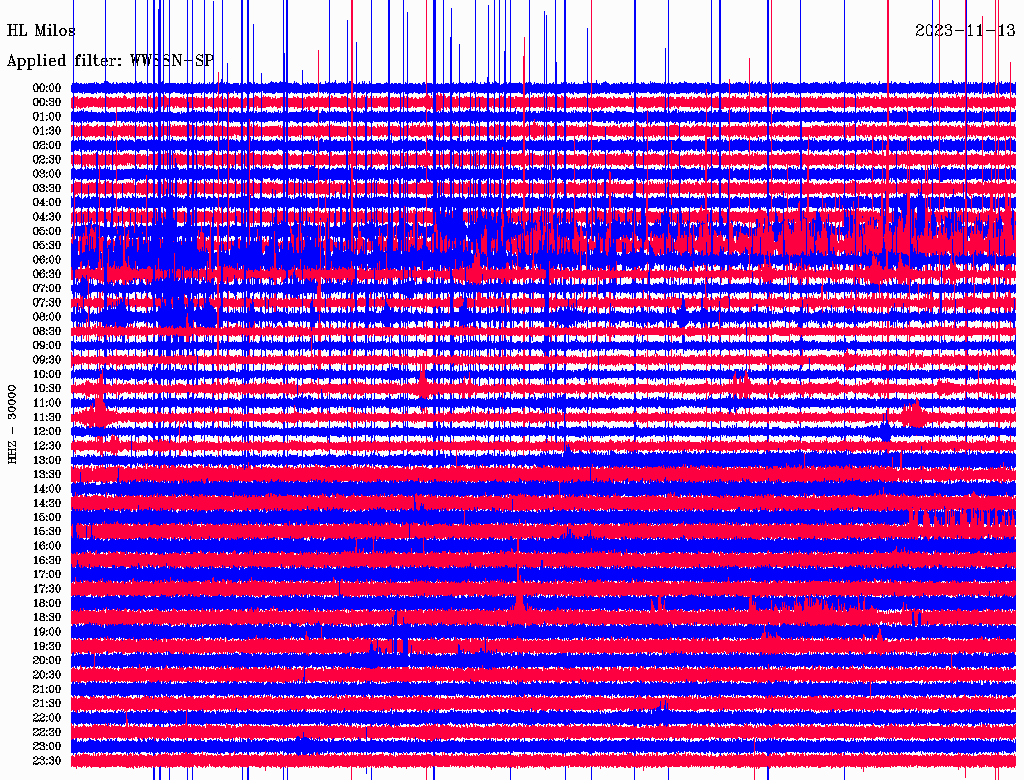
Task: Select the 17:30 time label
Action: click(x=47, y=589)
